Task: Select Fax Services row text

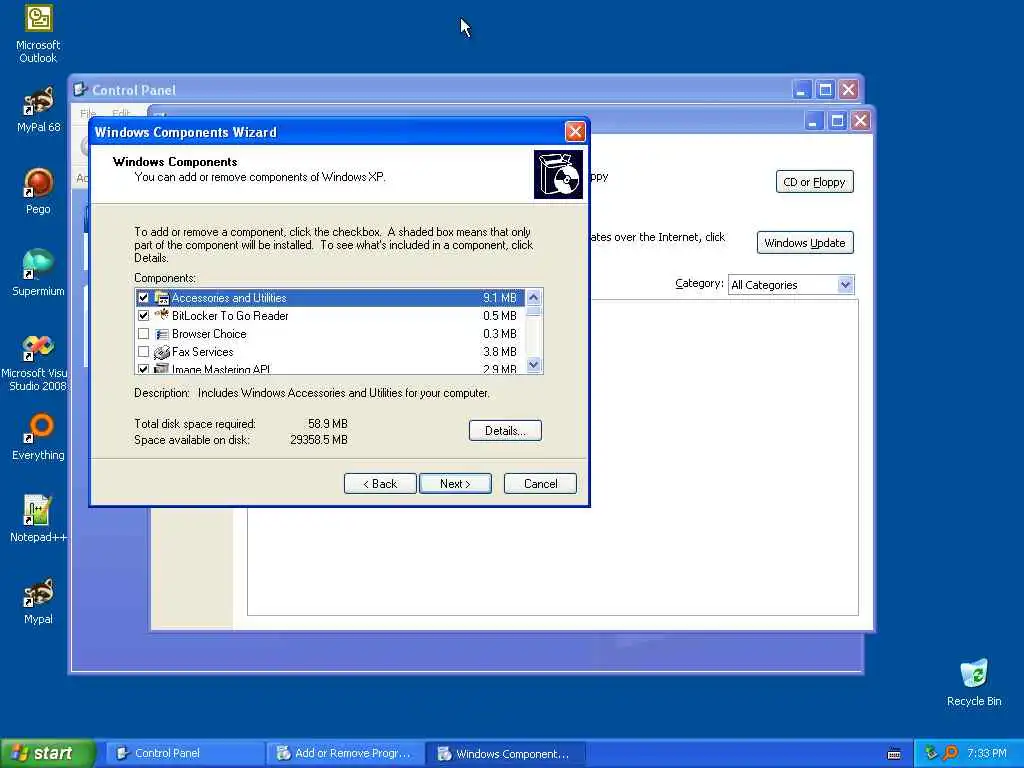Action: [x=202, y=352]
